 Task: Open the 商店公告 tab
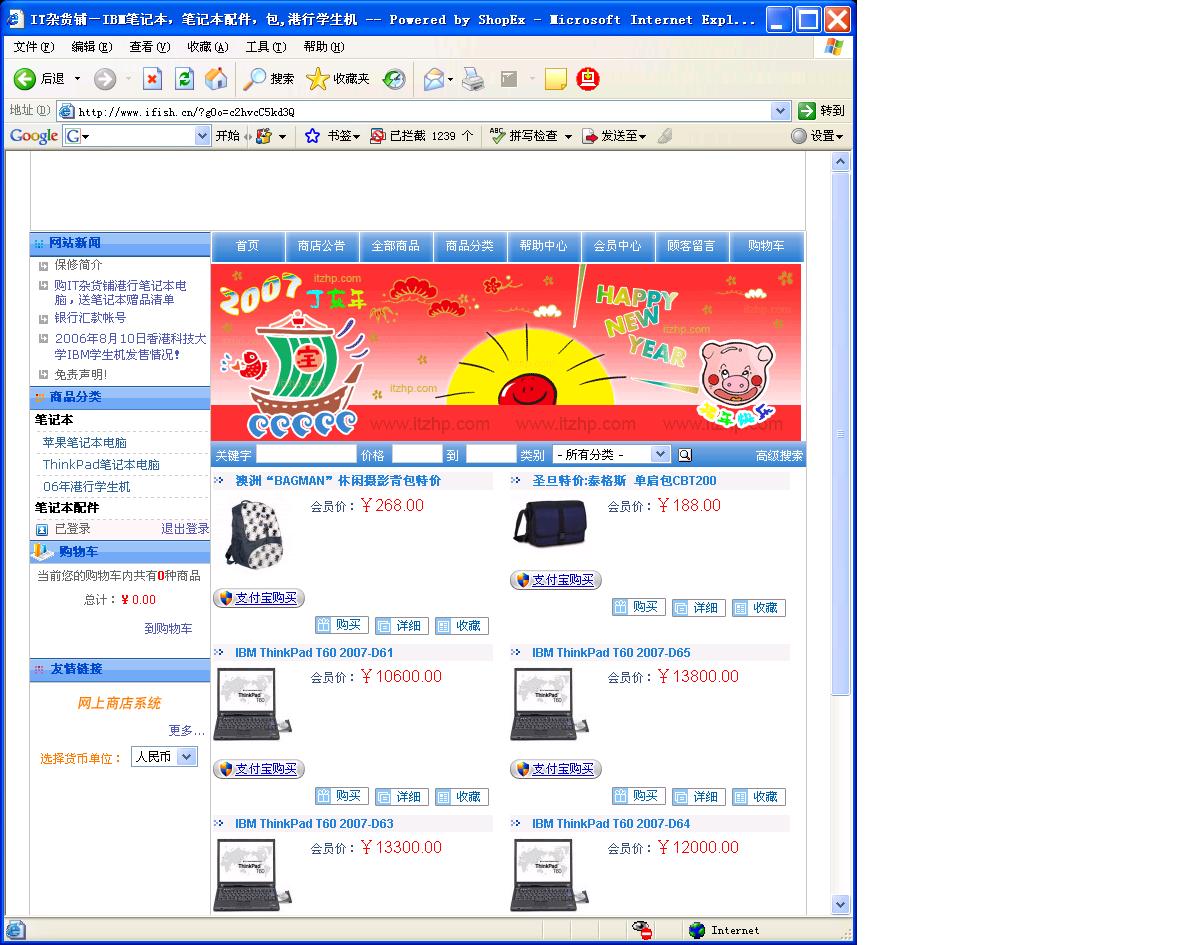click(x=321, y=246)
